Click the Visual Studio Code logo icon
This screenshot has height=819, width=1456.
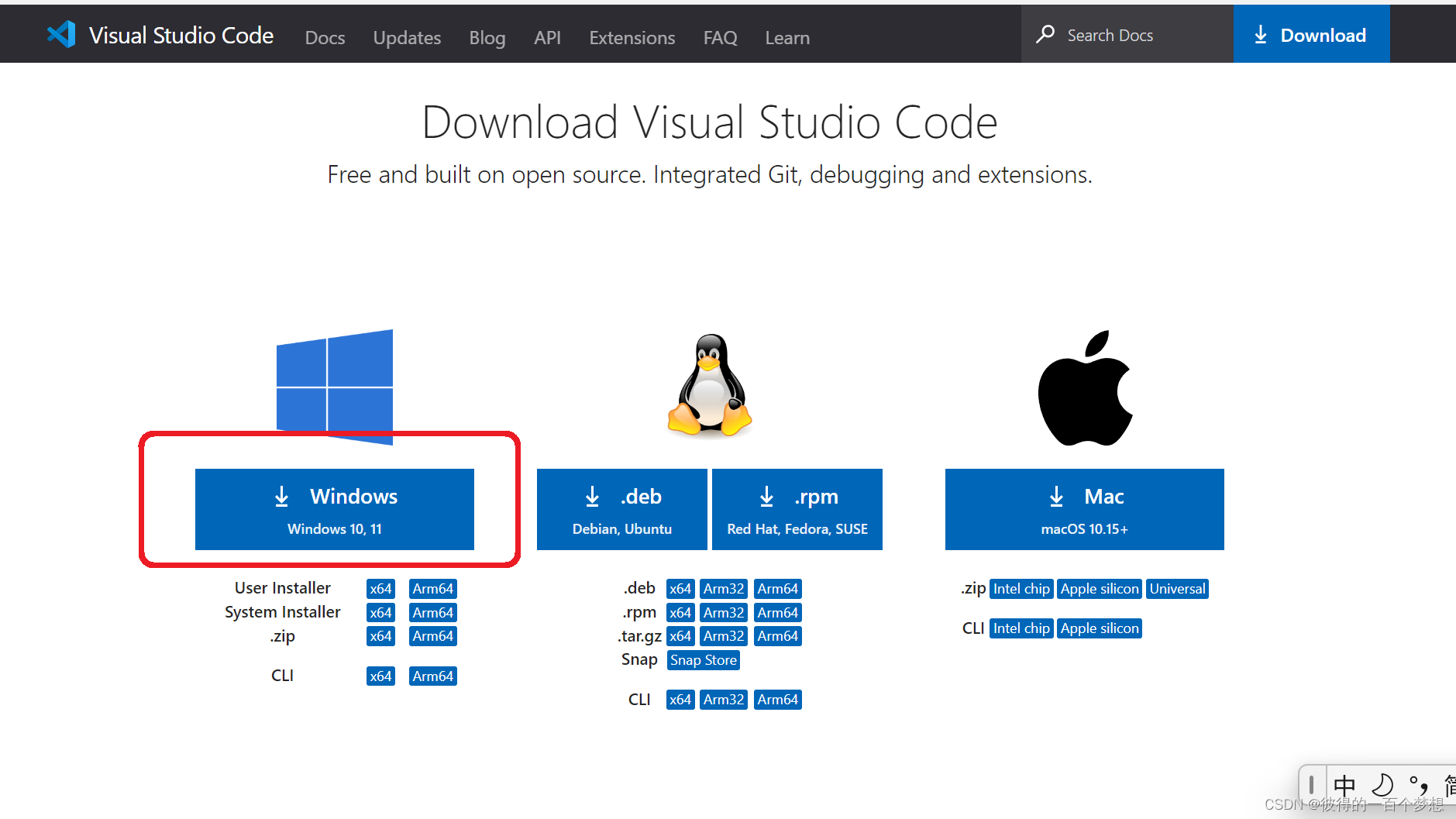[61, 34]
